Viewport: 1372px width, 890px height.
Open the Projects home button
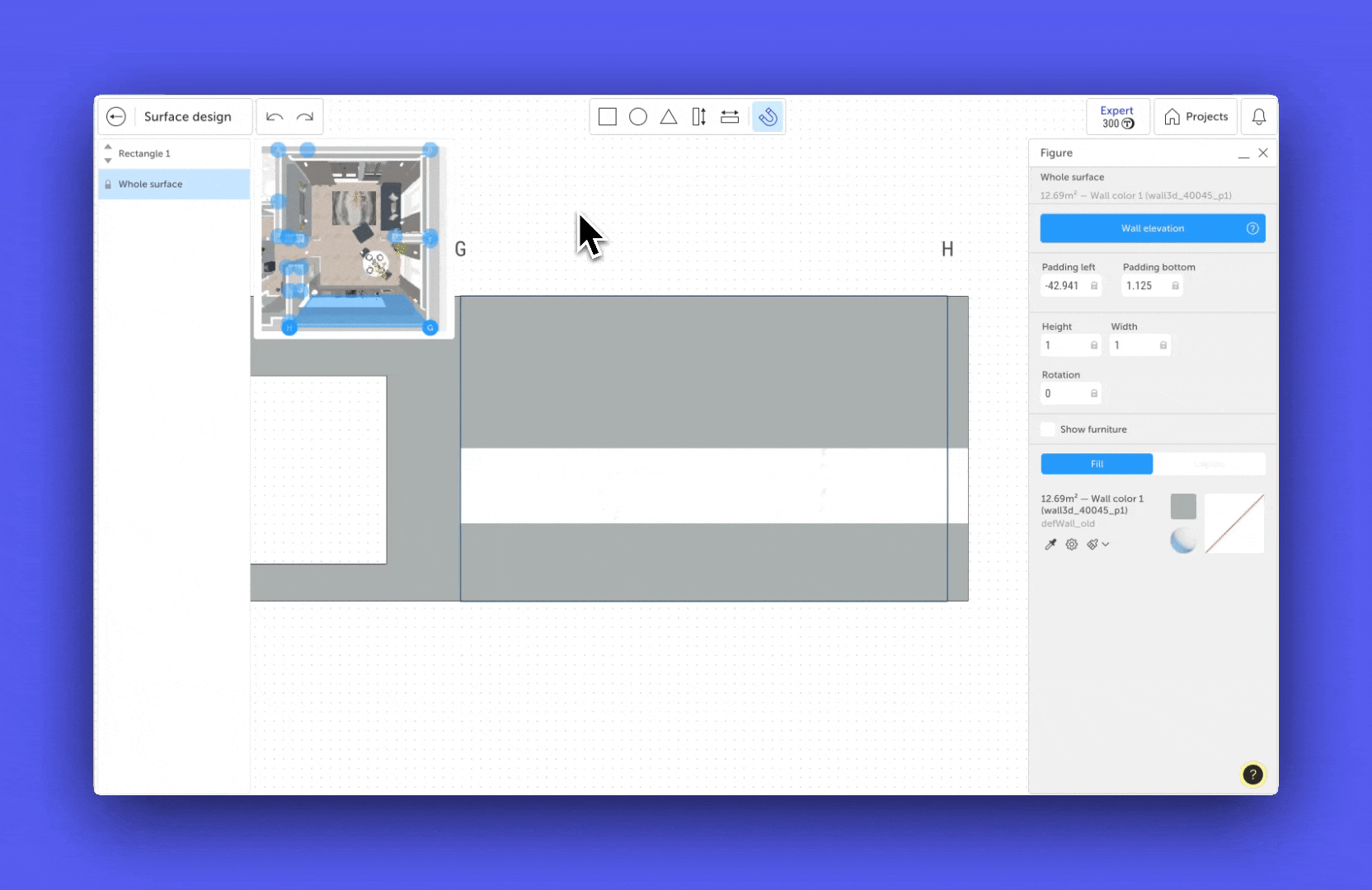click(x=1196, y=117)
